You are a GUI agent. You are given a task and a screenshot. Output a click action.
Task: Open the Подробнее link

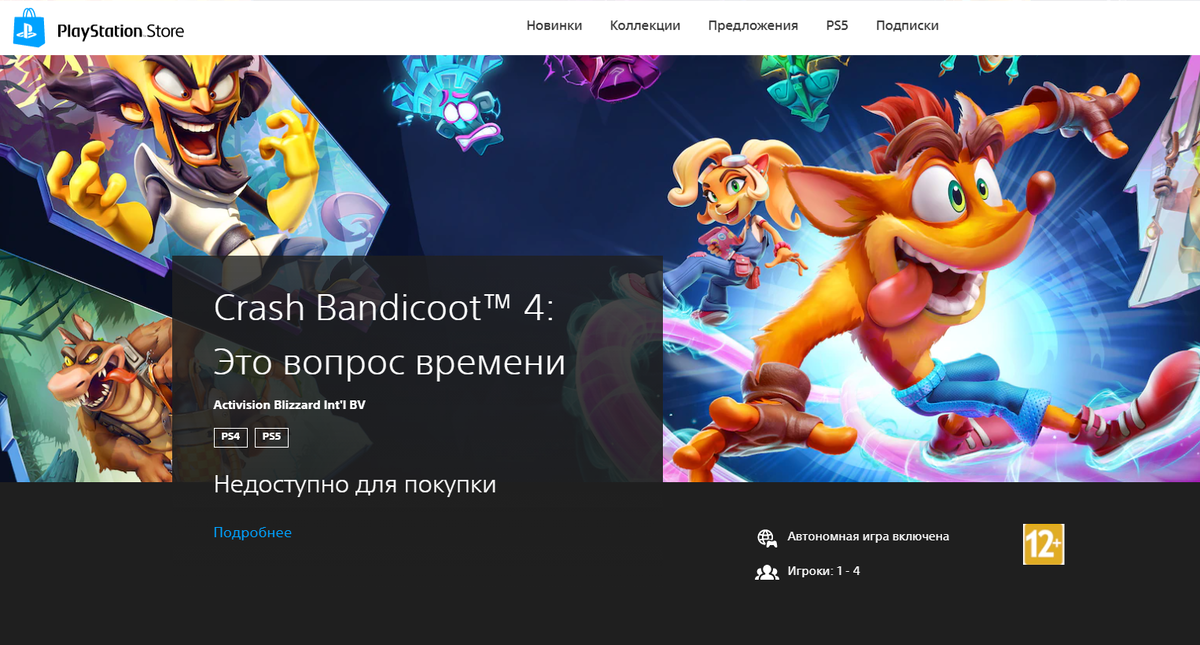(251, 532)
